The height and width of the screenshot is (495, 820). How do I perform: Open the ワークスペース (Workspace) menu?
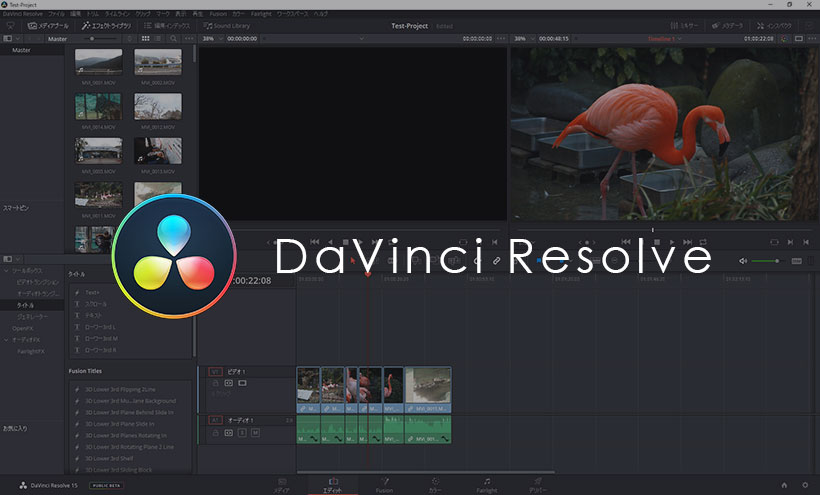point(293,14)
